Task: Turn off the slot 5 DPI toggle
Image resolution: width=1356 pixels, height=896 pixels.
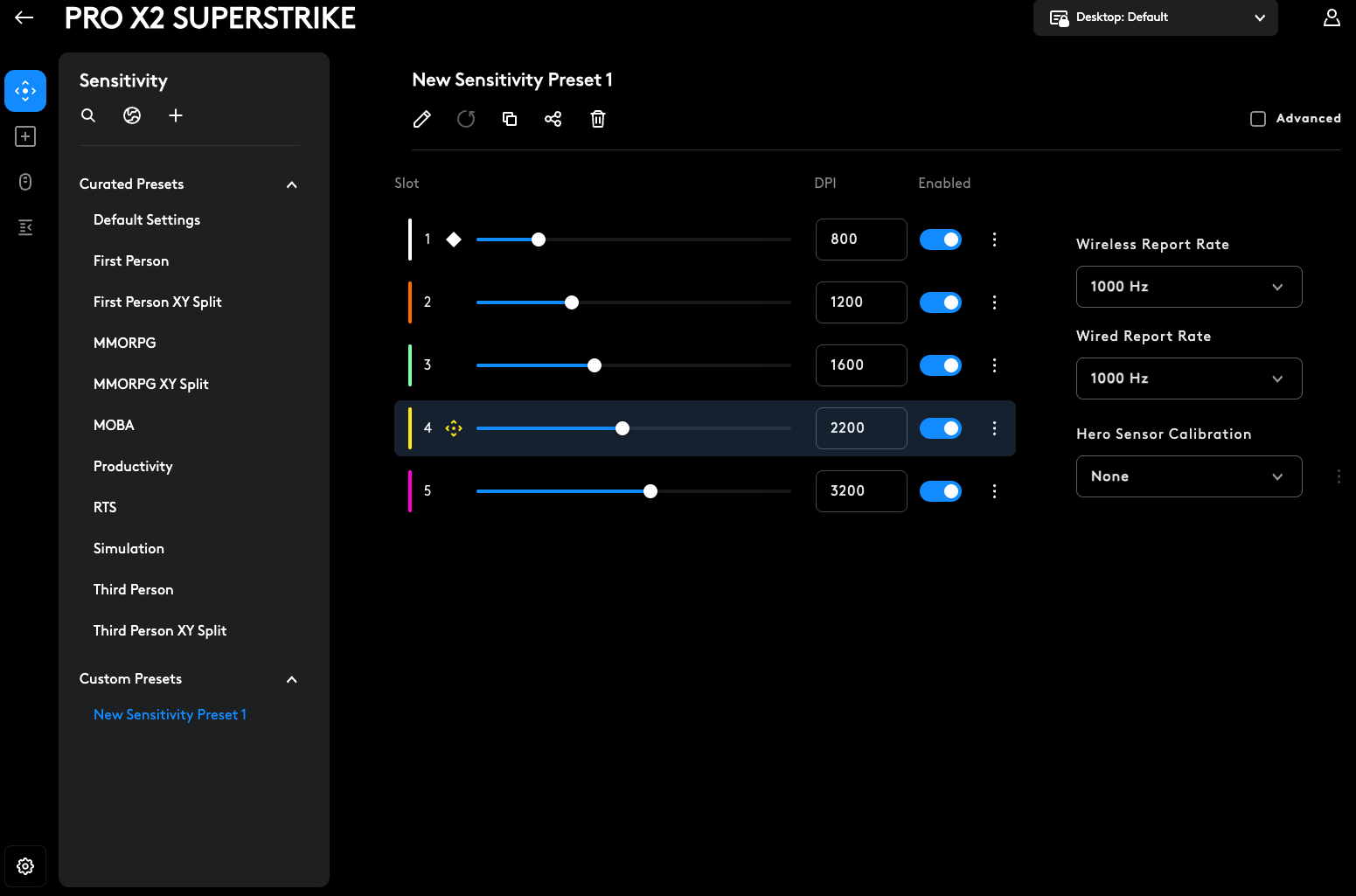Action: point(941,491)
